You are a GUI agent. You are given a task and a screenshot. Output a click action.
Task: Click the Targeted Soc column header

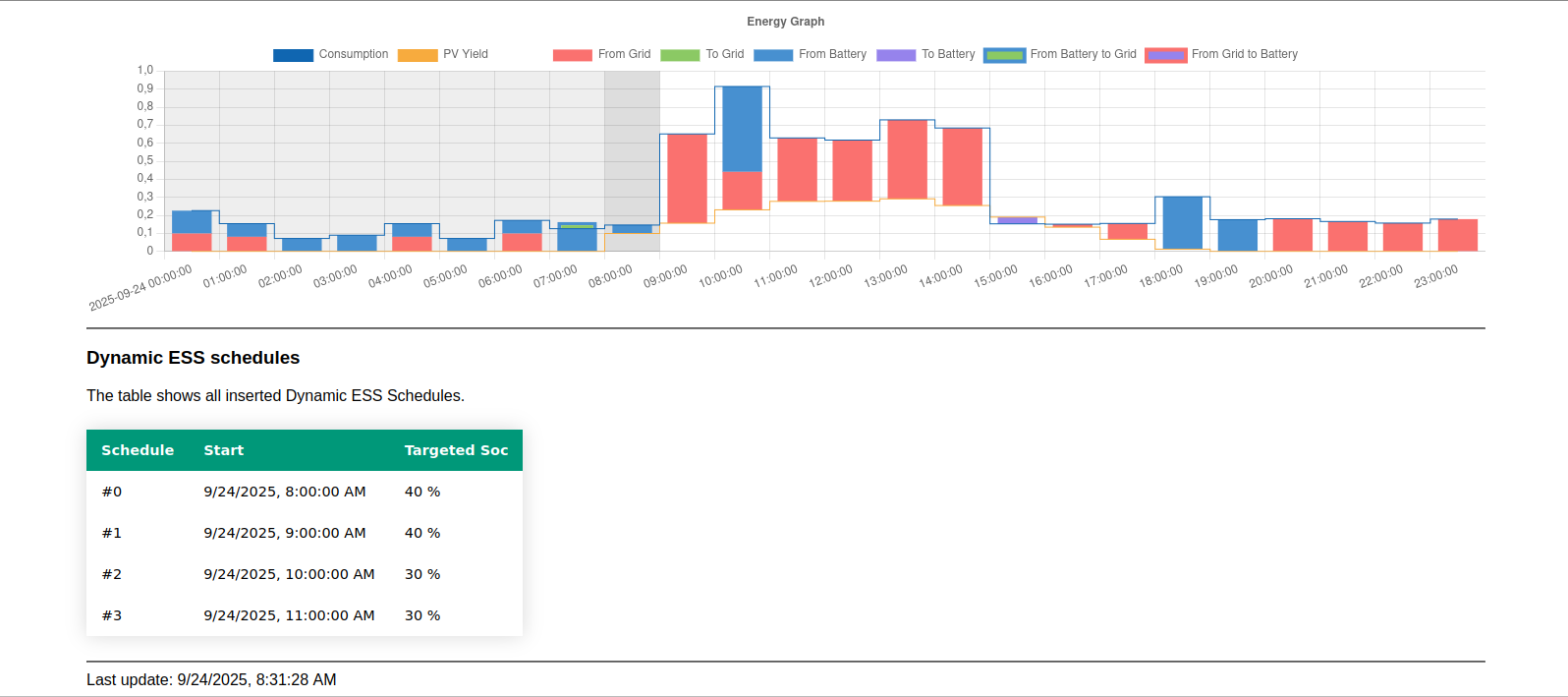pos(456,450)
